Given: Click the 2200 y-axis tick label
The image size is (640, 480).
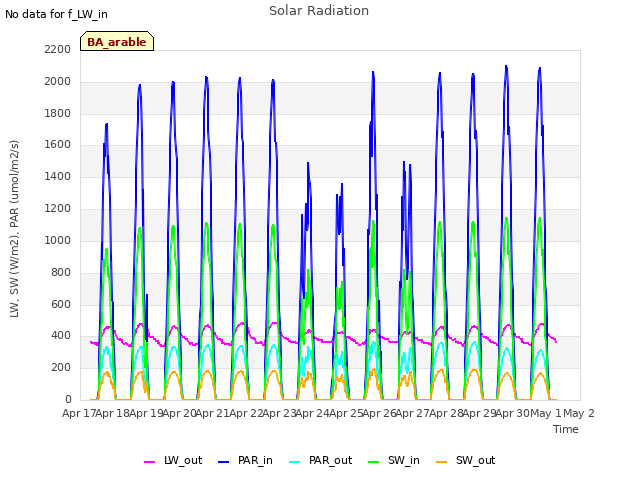Looking at the screenshot, I should tap(58, 49).
